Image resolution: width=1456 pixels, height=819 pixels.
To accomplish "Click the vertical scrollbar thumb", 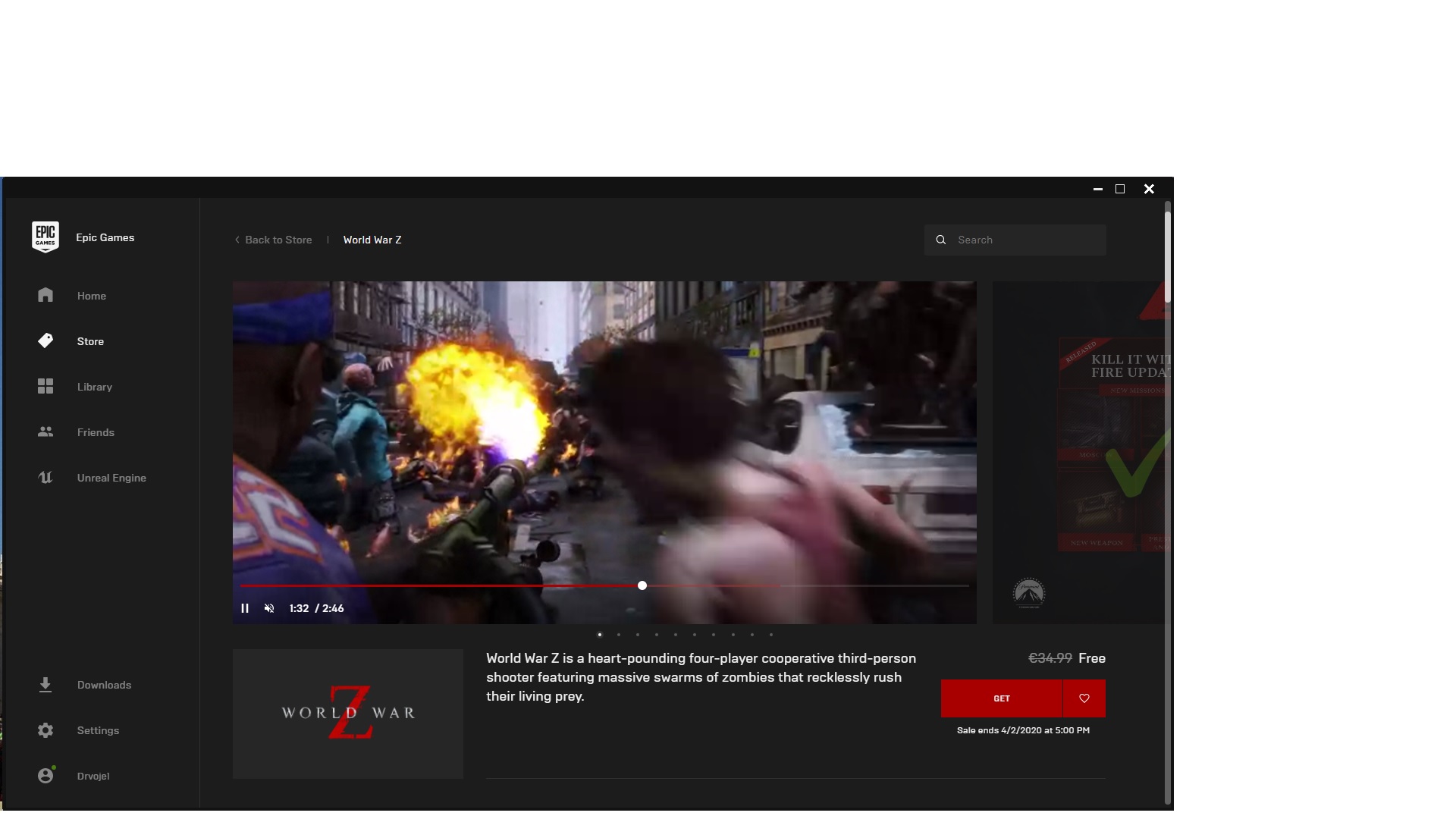I will click(1168, 256).
